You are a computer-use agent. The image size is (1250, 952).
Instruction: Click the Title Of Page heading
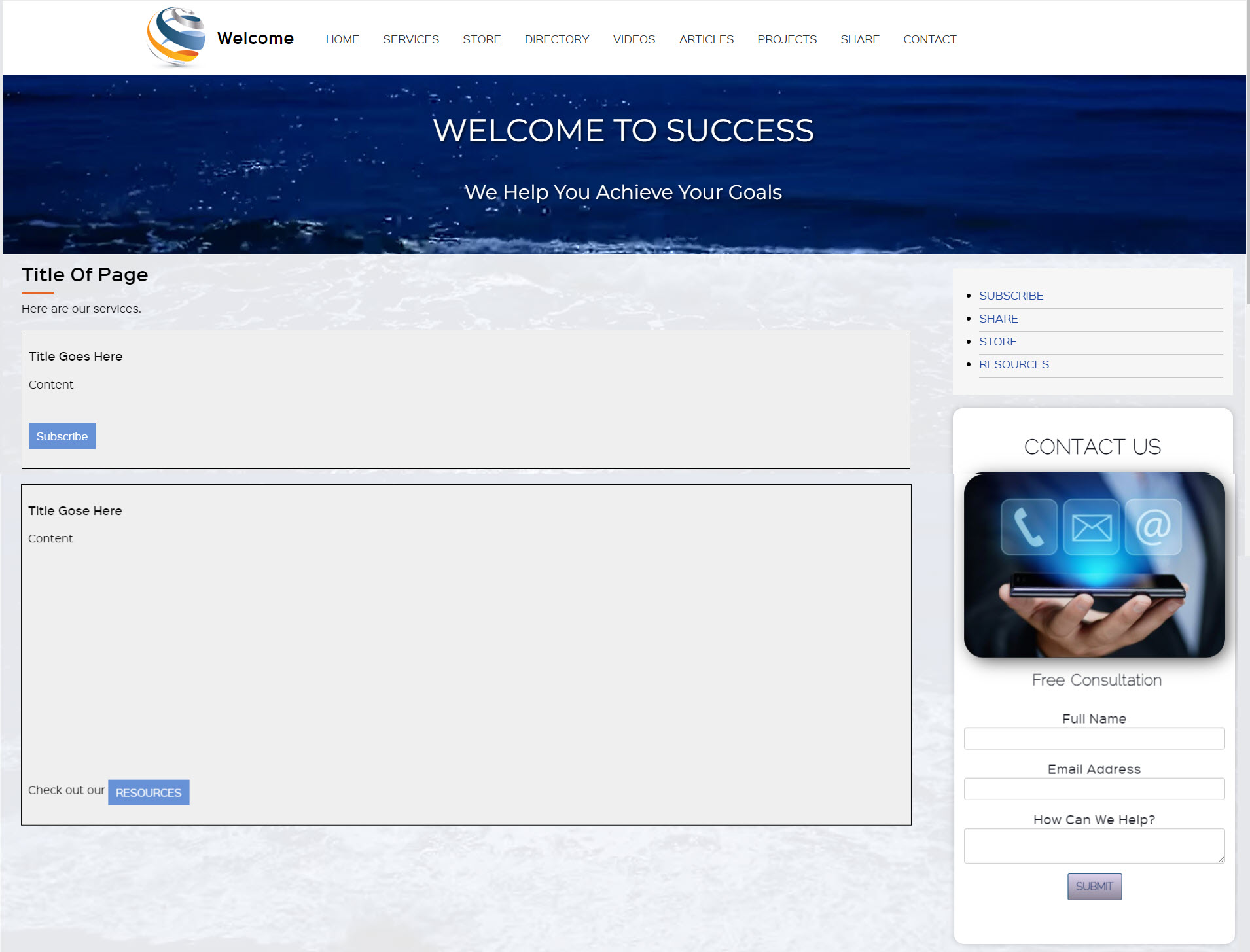point(85,275)
